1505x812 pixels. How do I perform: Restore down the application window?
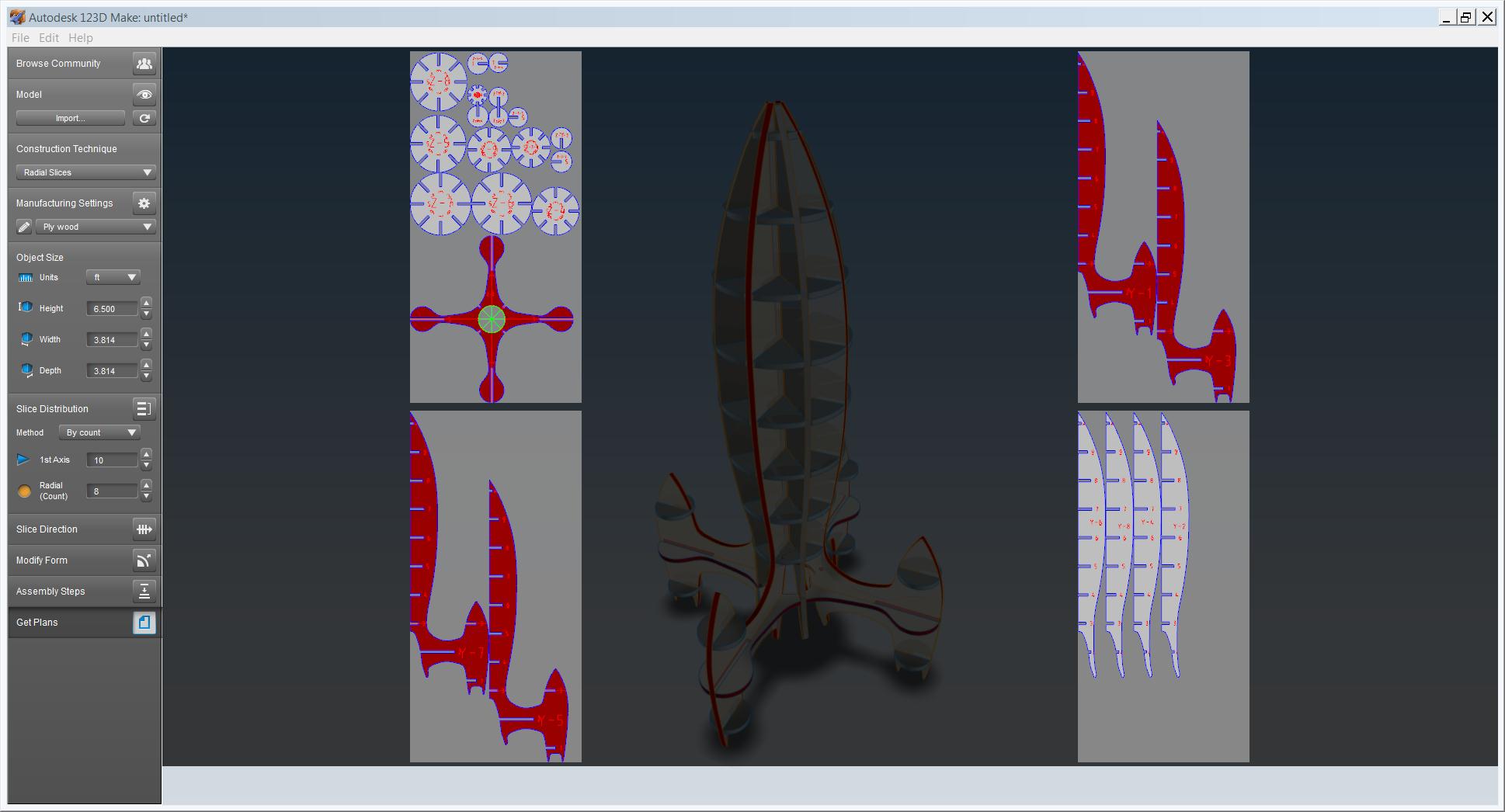click(1466, 17)
